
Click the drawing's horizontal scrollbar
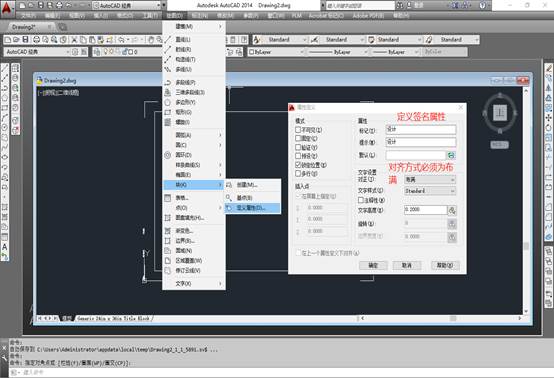pyautogui.click(x=440, y=319)
